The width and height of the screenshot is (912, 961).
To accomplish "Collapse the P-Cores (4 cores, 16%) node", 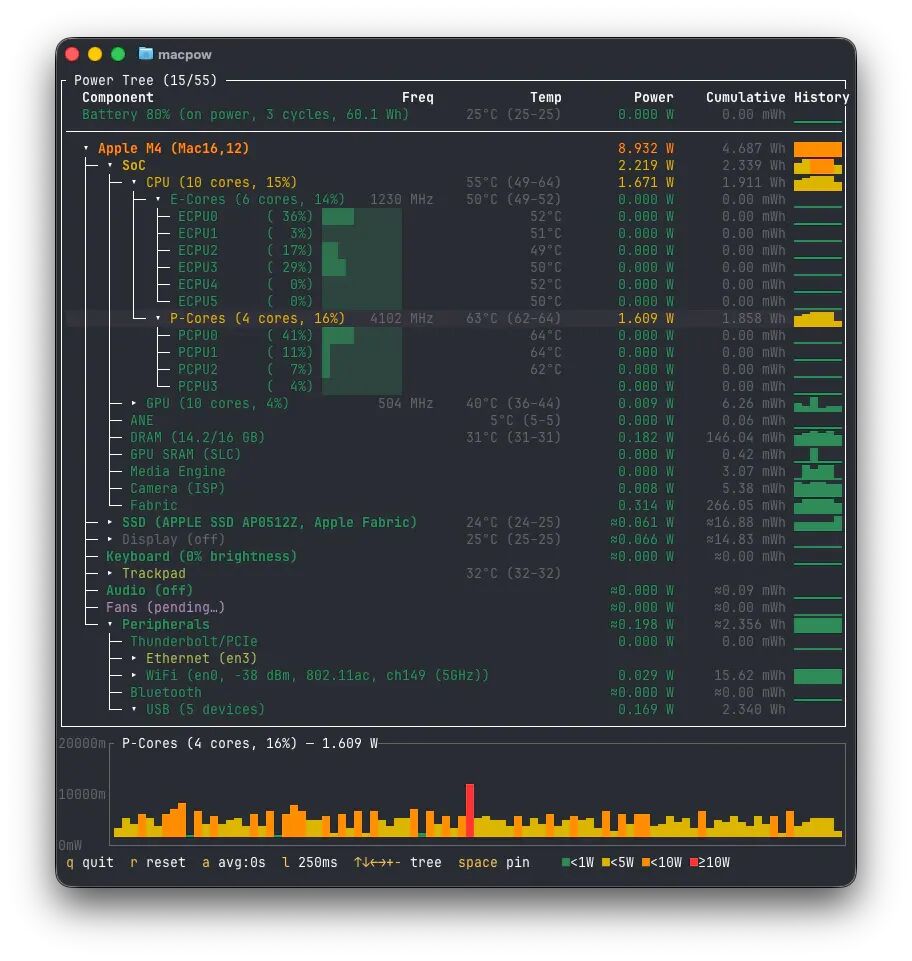I will click(x=158, y=319).
